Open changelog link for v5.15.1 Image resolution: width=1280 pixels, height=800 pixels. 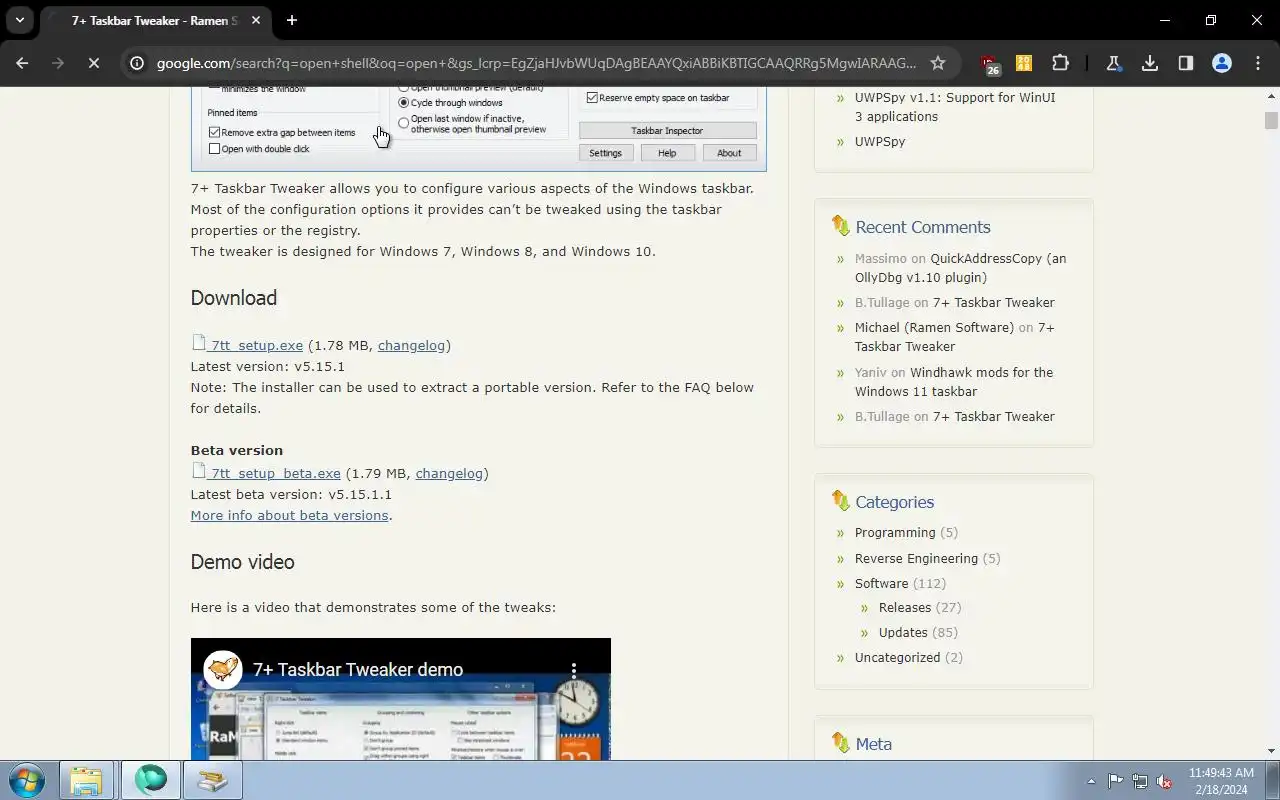(x=411, y=345)
